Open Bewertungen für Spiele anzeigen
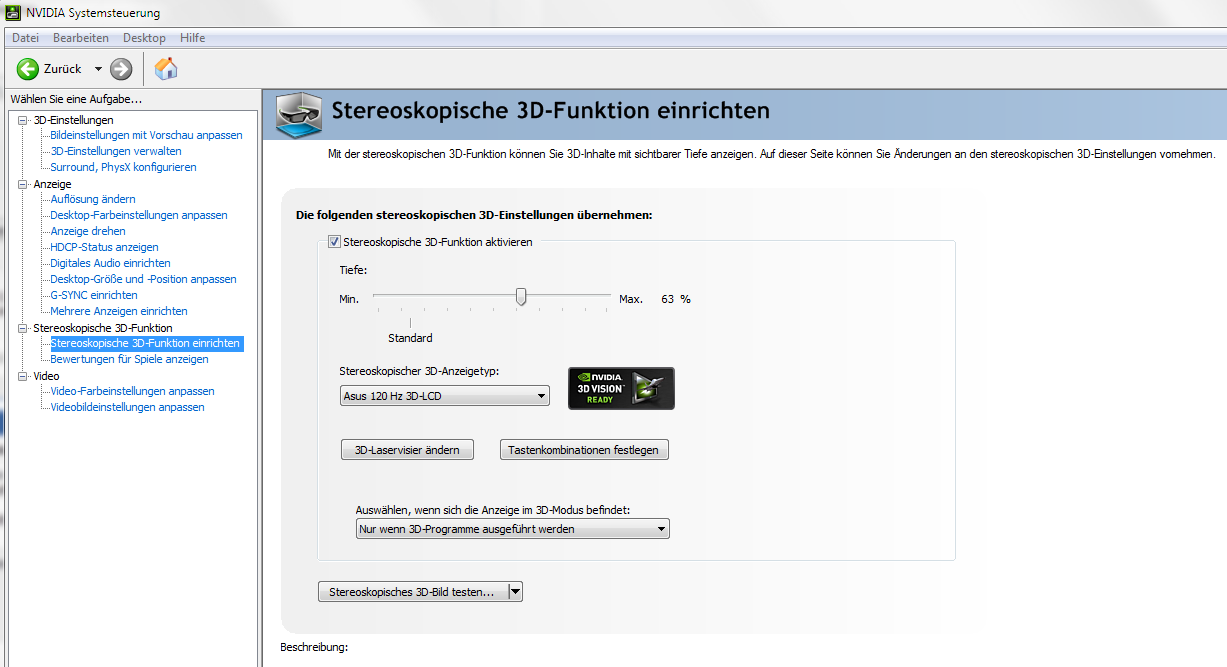The height and width of the screenshot is (667, 1227). click(x=129, y=359)
